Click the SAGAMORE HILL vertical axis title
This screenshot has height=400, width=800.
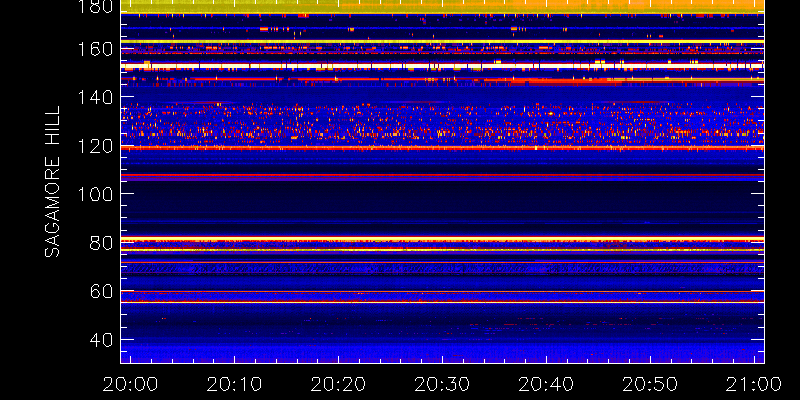[52, 181]
